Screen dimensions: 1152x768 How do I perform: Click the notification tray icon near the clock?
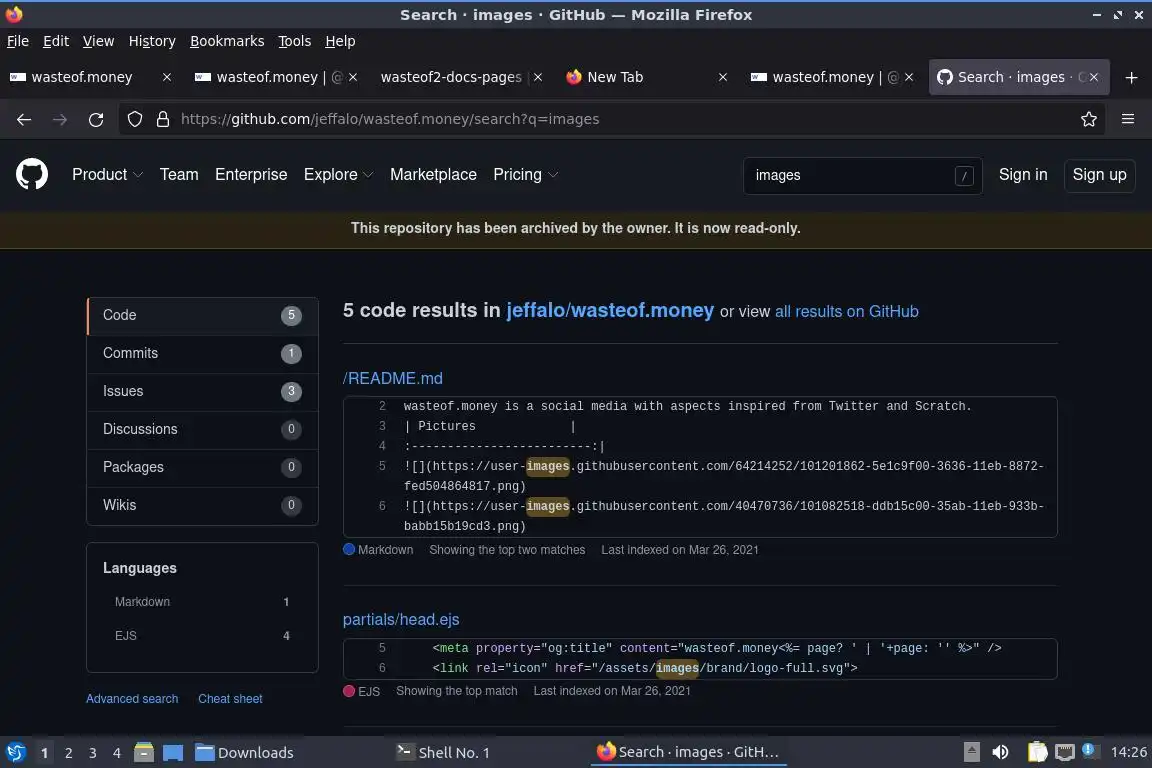[x=1090, y=750]
